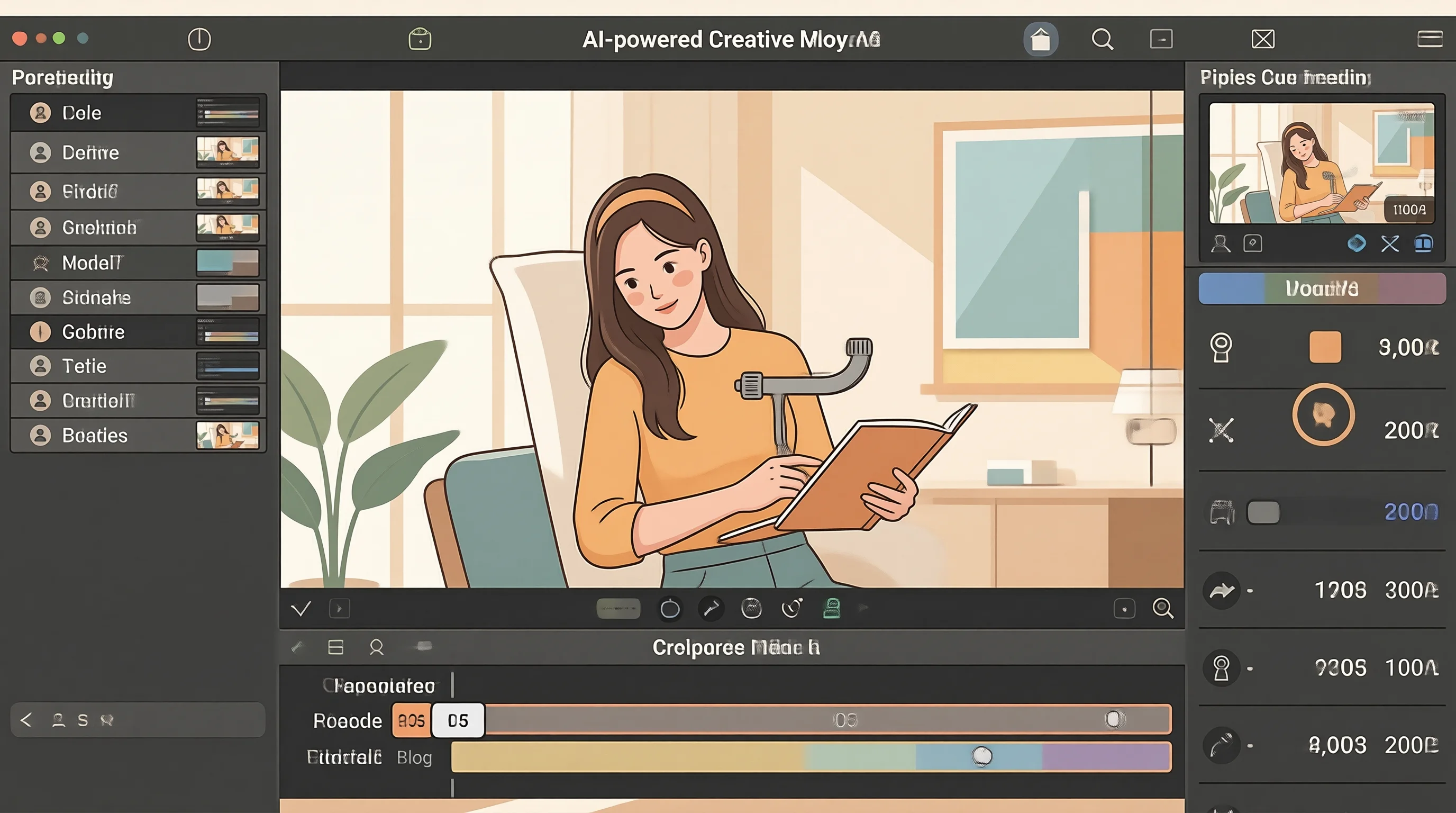Click the zoom magnifier below canvas right
This screenshot has width=1456, height=813.
[1163, 608]
